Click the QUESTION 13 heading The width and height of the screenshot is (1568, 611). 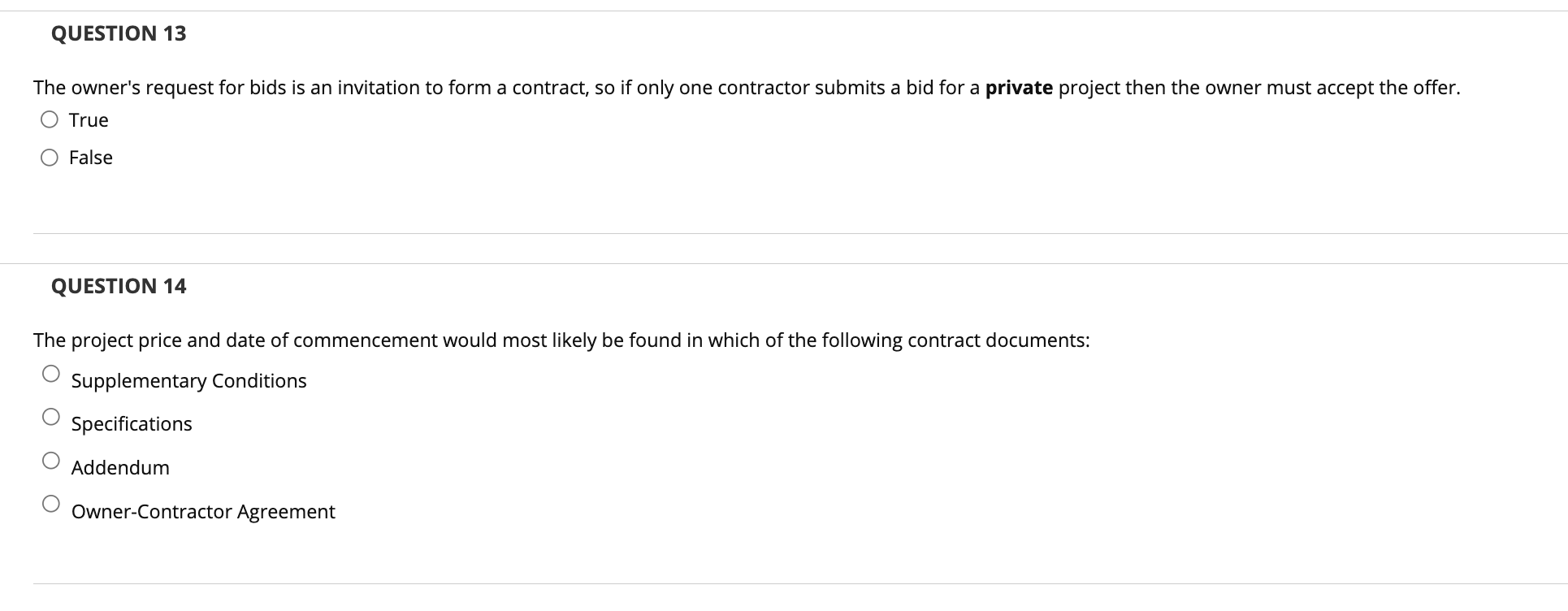point(118,33)
